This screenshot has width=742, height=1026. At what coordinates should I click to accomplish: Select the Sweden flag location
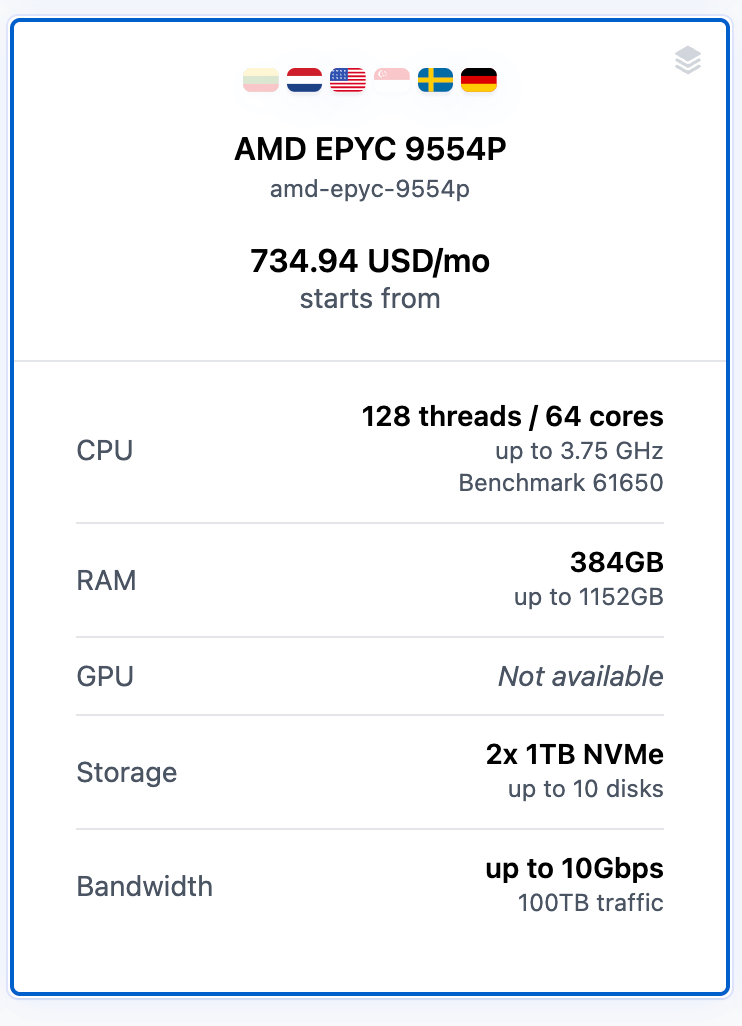coord(435,80)
